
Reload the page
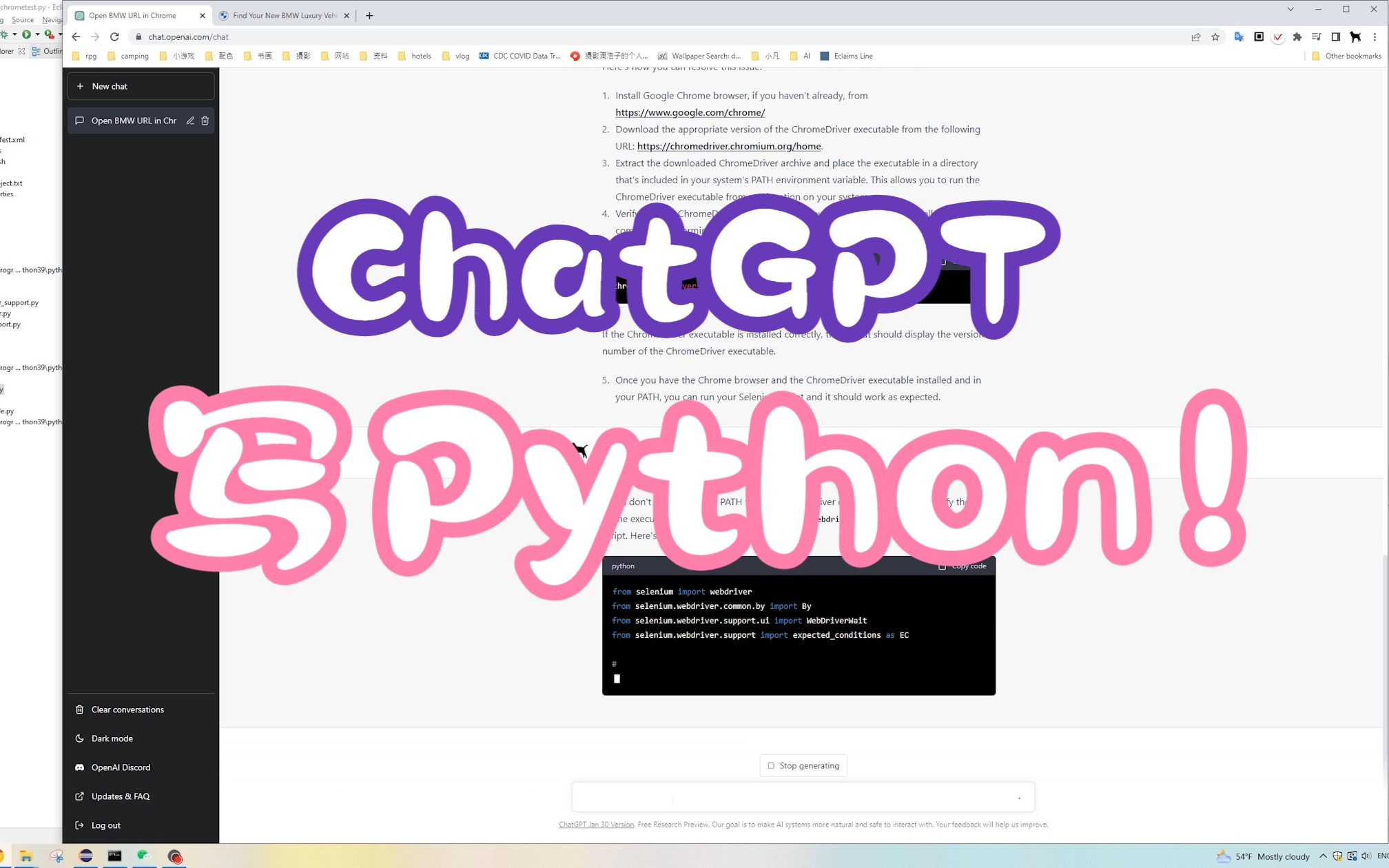pos(114,37)
